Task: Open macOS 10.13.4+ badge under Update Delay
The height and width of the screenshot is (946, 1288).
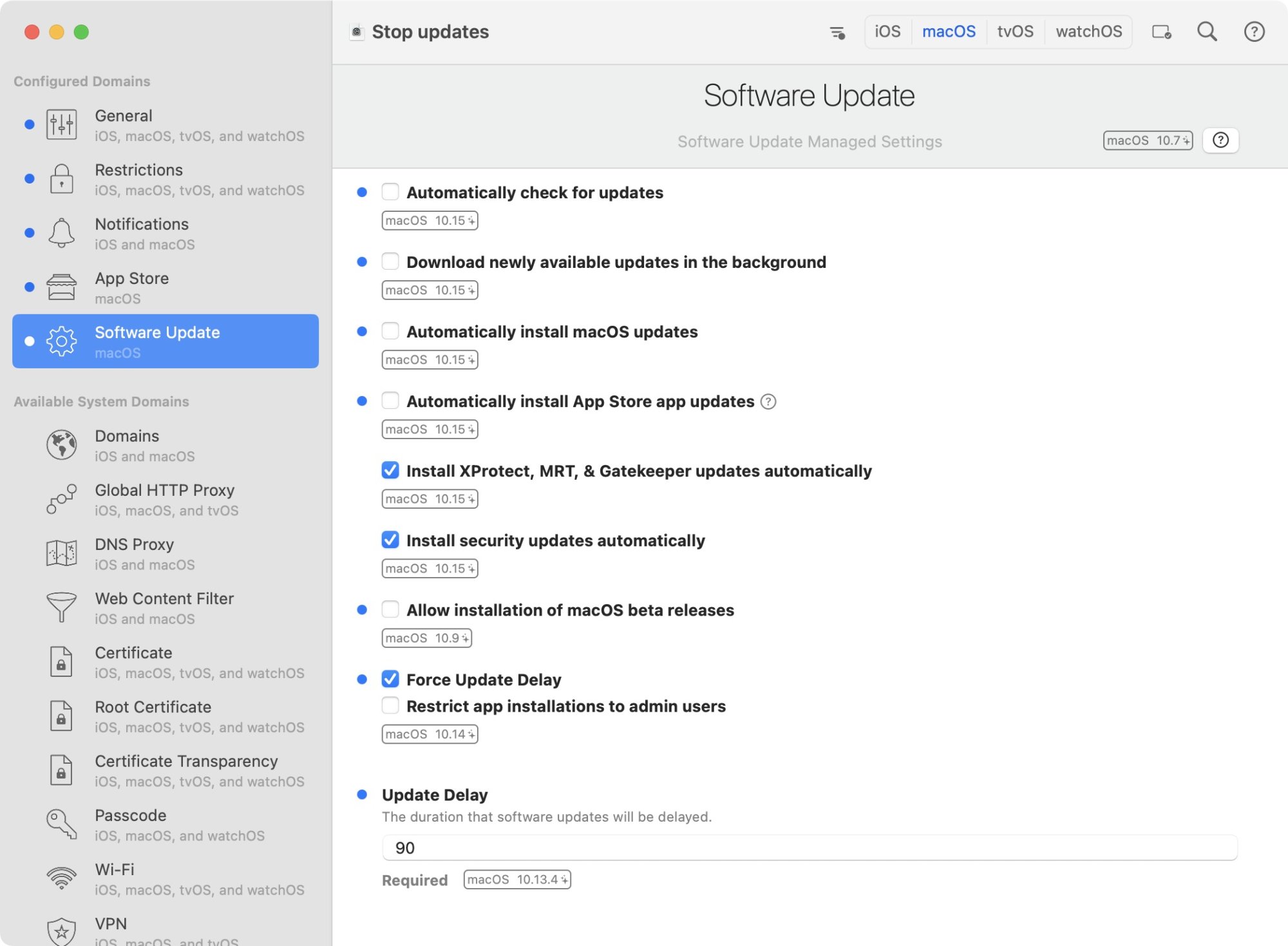Action: 516,880
